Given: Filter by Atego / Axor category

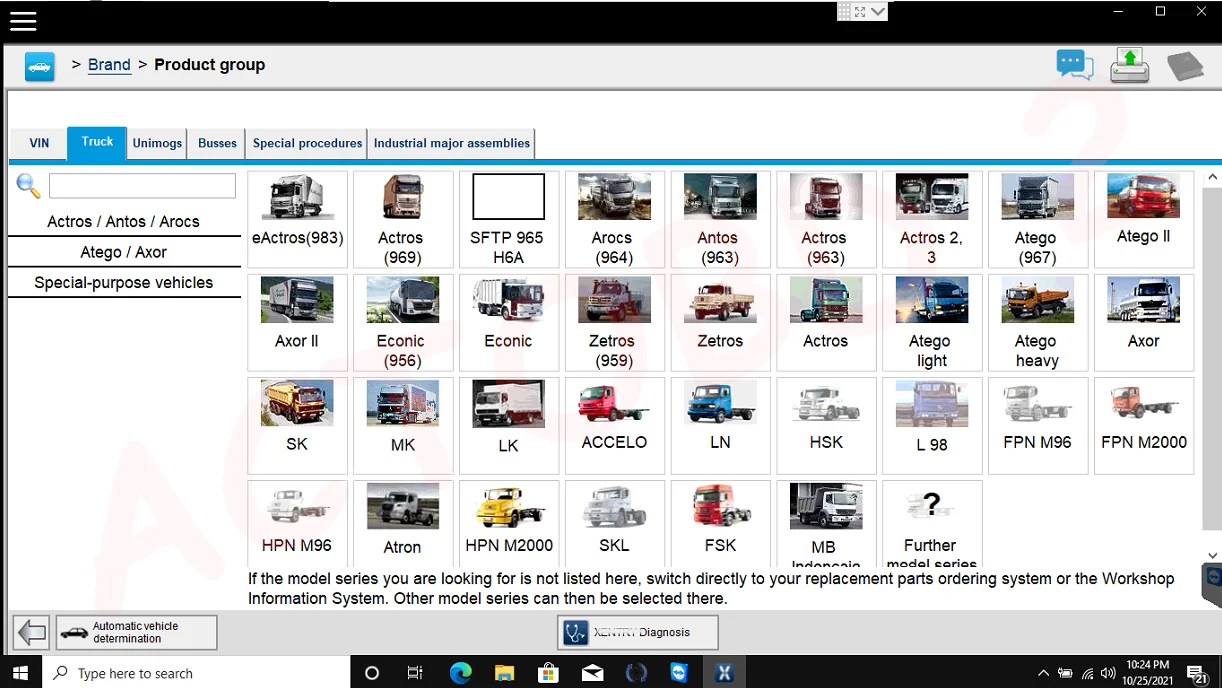Looking at the screenshot, I should click(124, 252).
